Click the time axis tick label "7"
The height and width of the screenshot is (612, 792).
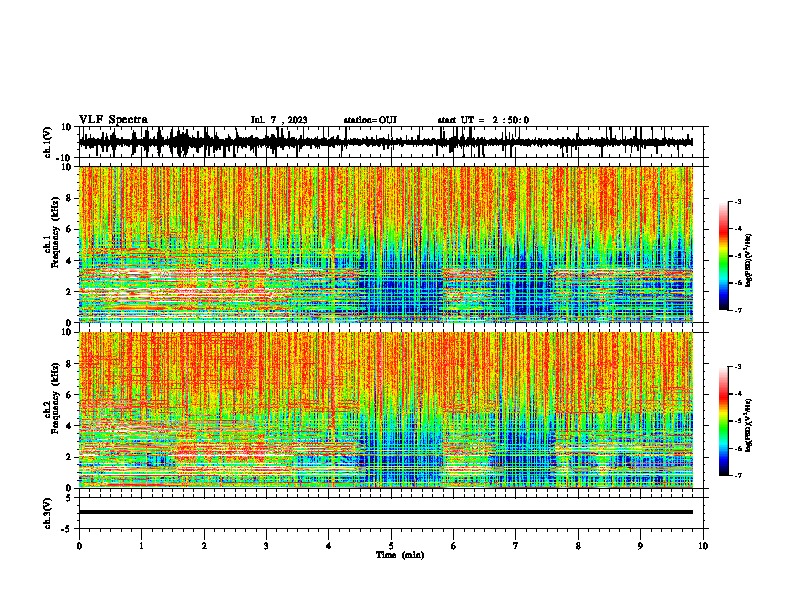click(516, 546)
